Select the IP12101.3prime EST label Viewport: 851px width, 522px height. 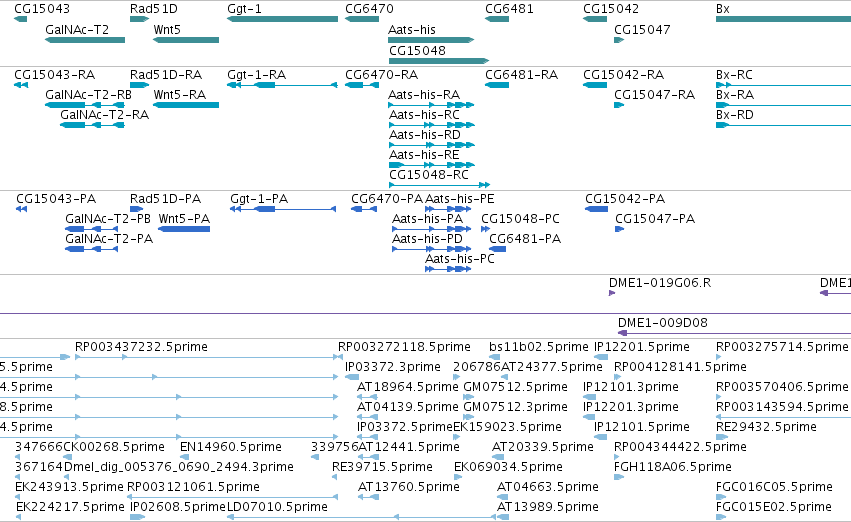631,387
